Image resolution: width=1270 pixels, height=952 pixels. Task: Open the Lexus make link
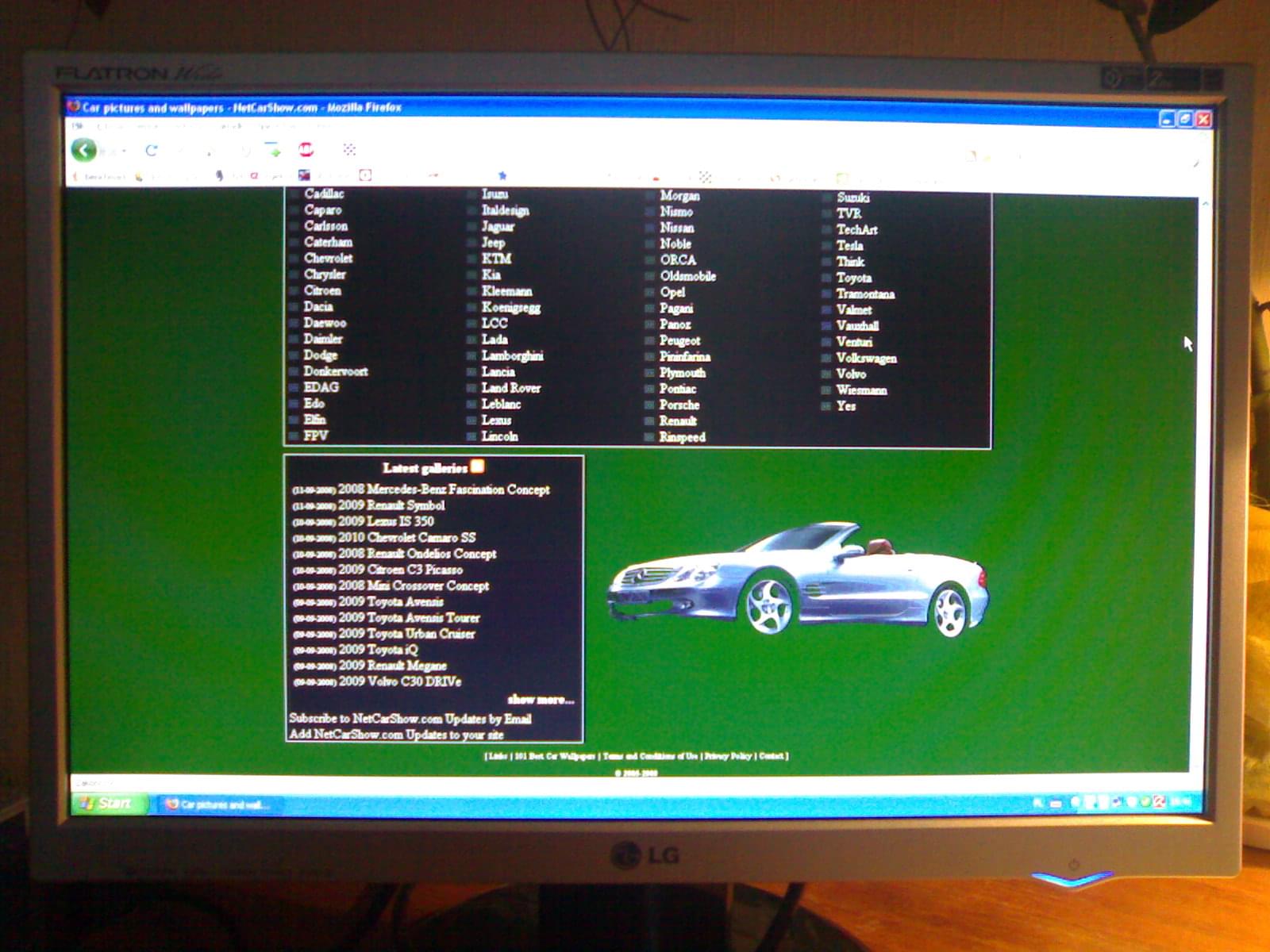tap(496, 420)
